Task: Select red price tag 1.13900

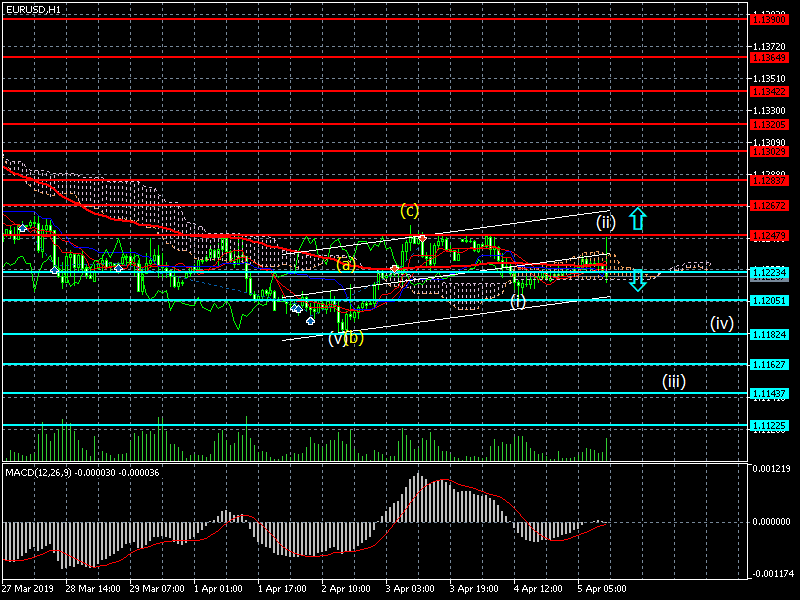Action: pyautogui.click(x=769, y=19)
